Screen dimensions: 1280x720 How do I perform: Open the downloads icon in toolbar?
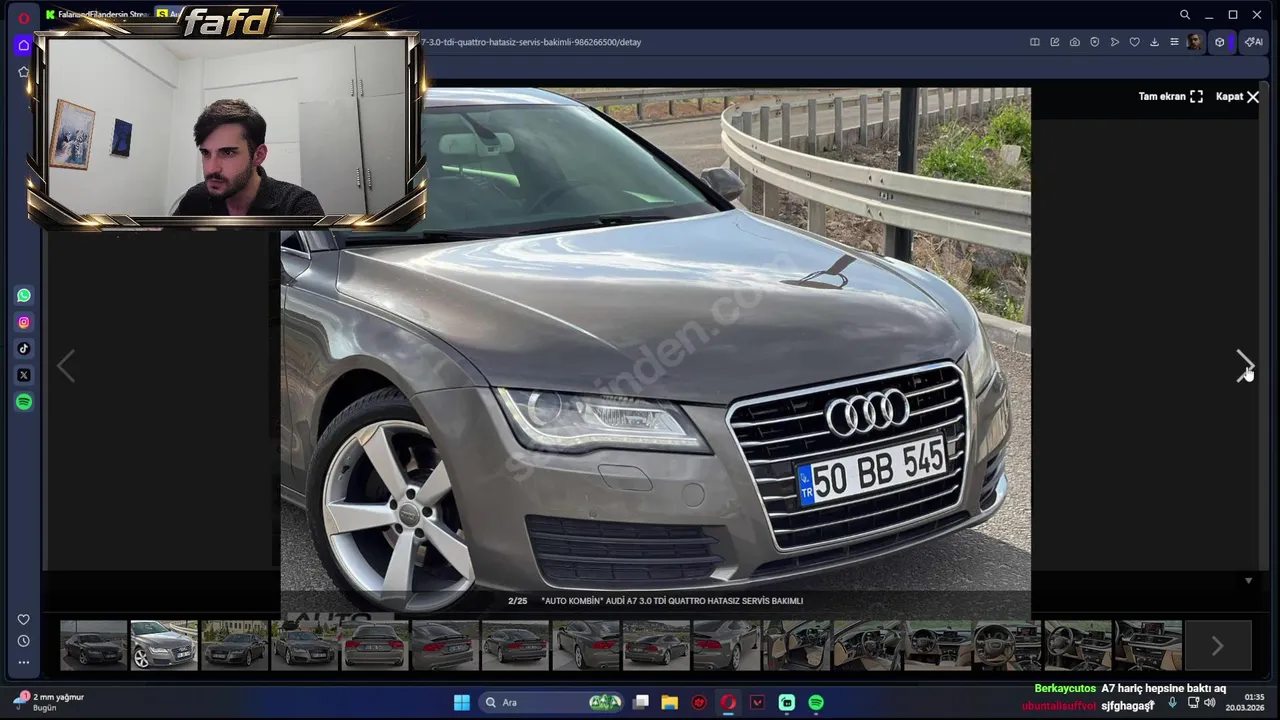(1155, 42)
